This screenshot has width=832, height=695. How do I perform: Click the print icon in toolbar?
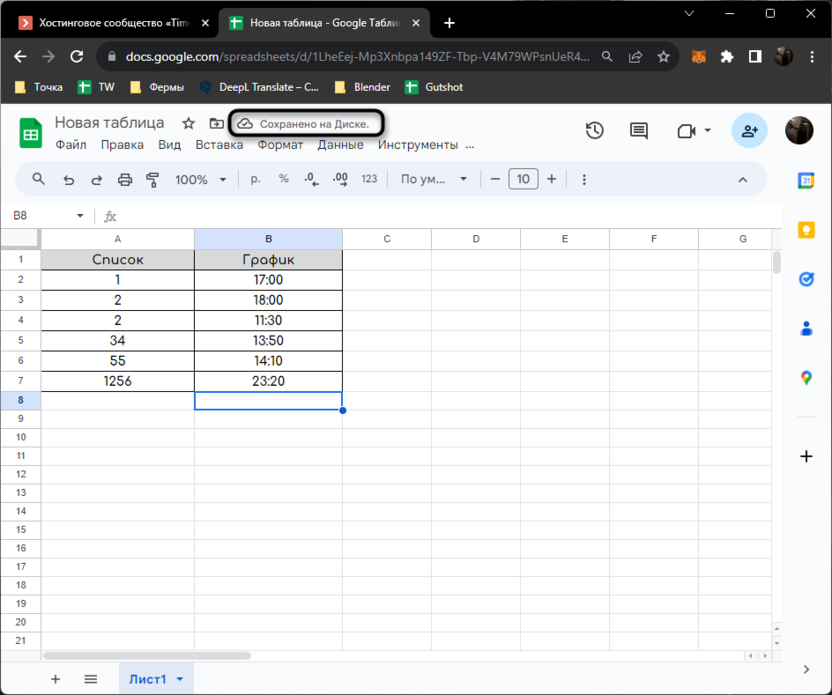(x=125, y=180)
